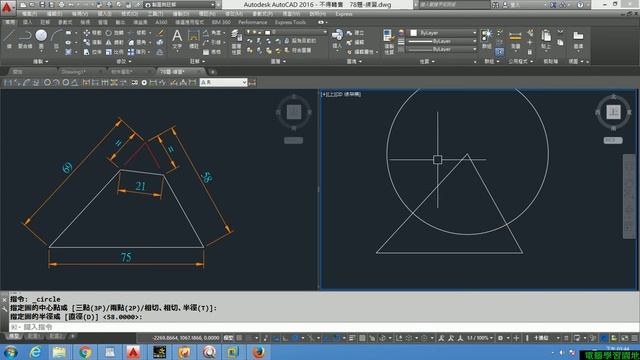
Task: Open the workspace dropdown in quick access toolbar
Action: [180, 5]
